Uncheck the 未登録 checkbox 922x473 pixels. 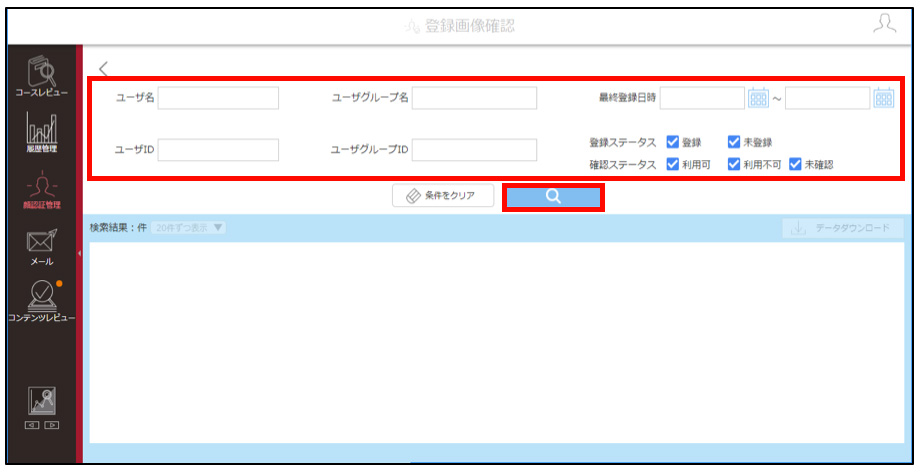[734, 142]
